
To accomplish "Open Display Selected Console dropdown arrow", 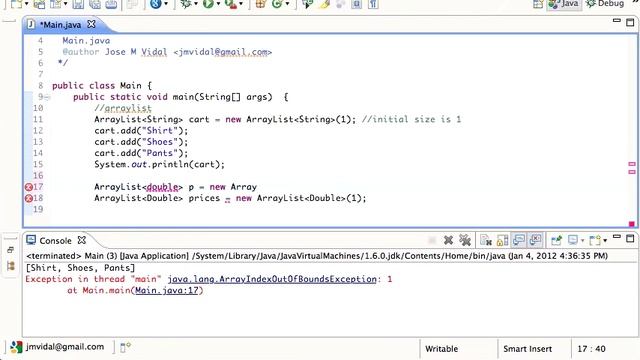I will [582, 240].
